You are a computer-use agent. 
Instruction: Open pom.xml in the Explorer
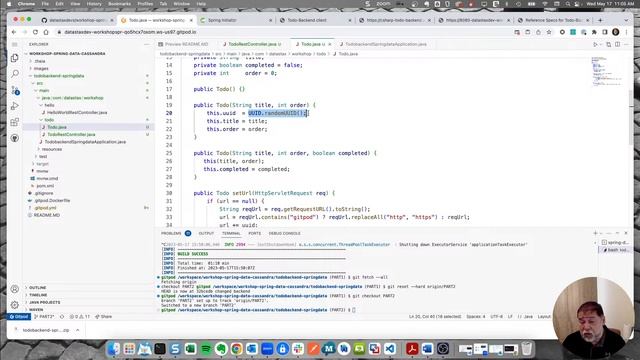click(x=45, y=186)
